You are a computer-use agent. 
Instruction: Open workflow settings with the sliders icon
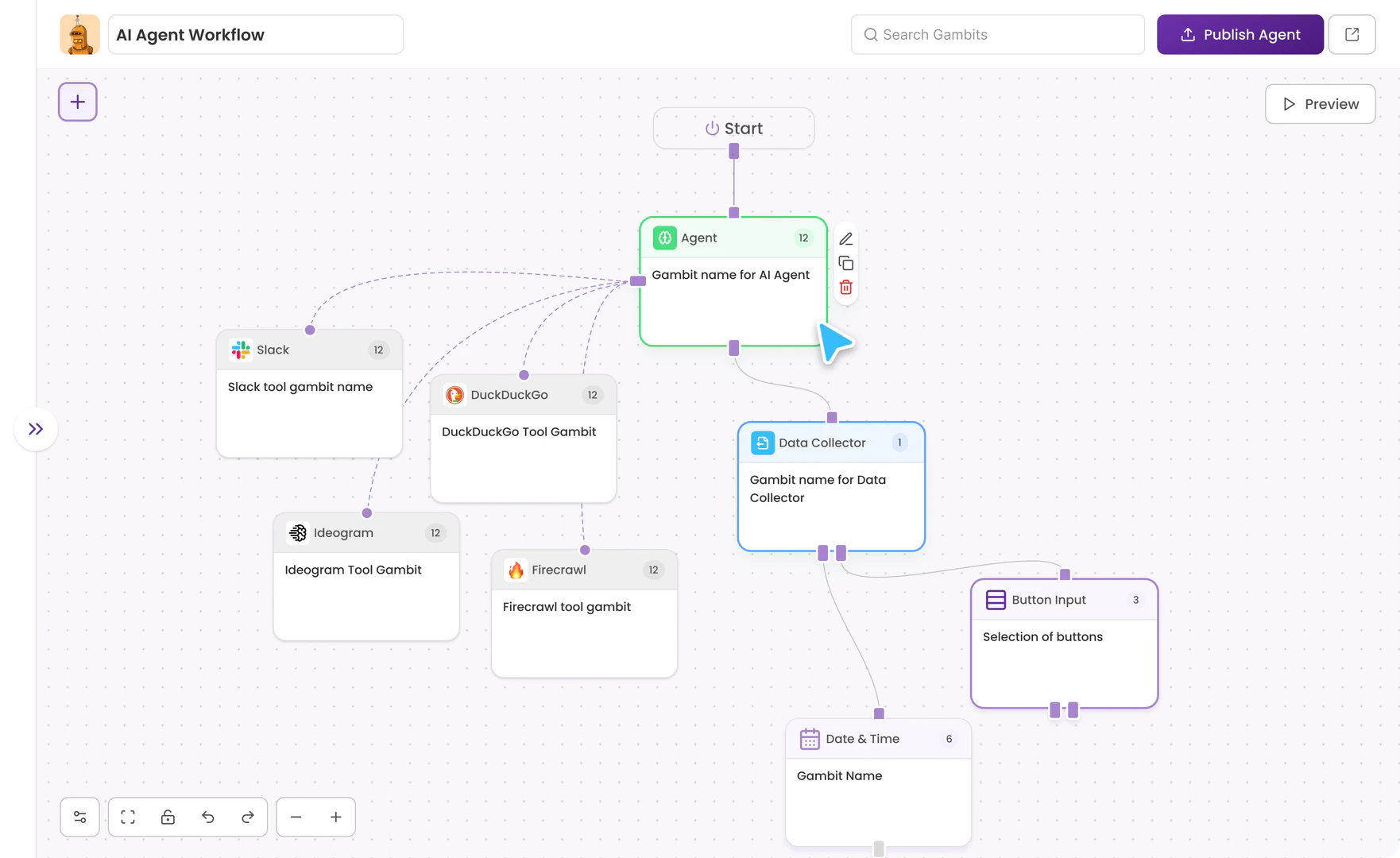79,817
